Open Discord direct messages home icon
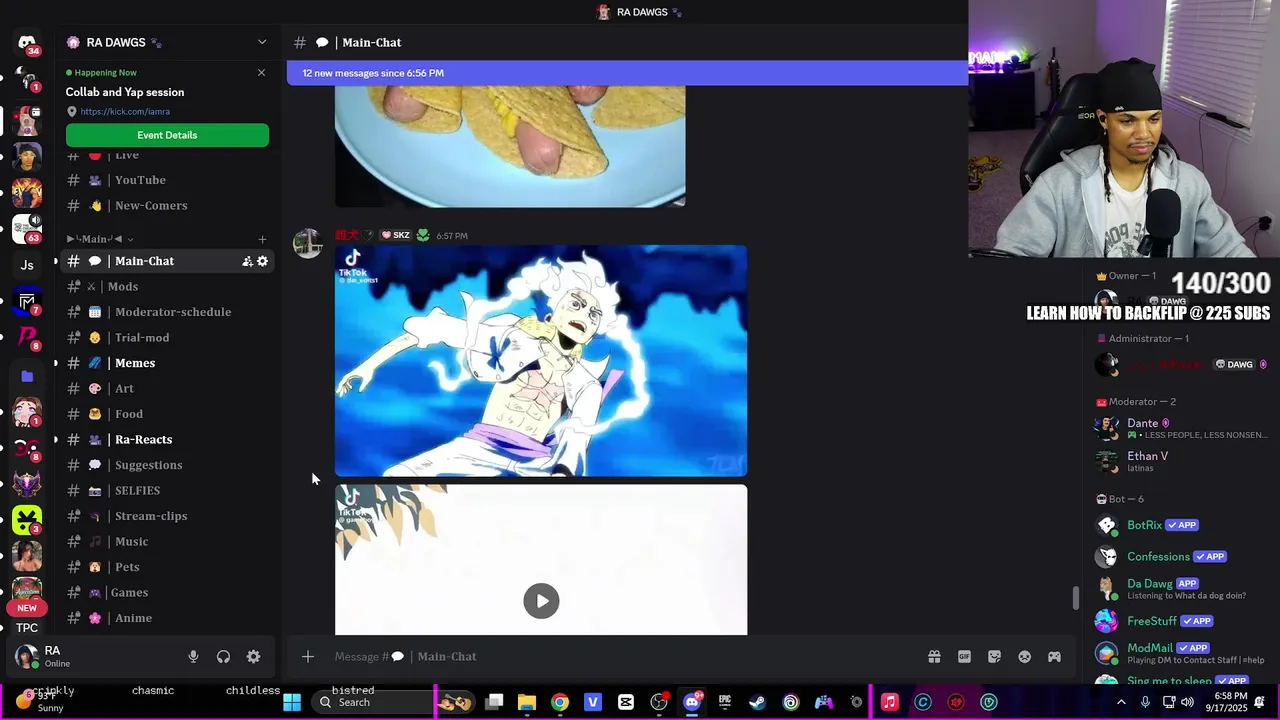Viewport: 1280px width, 720px height. pyautogui.click(x=27, y=42)
